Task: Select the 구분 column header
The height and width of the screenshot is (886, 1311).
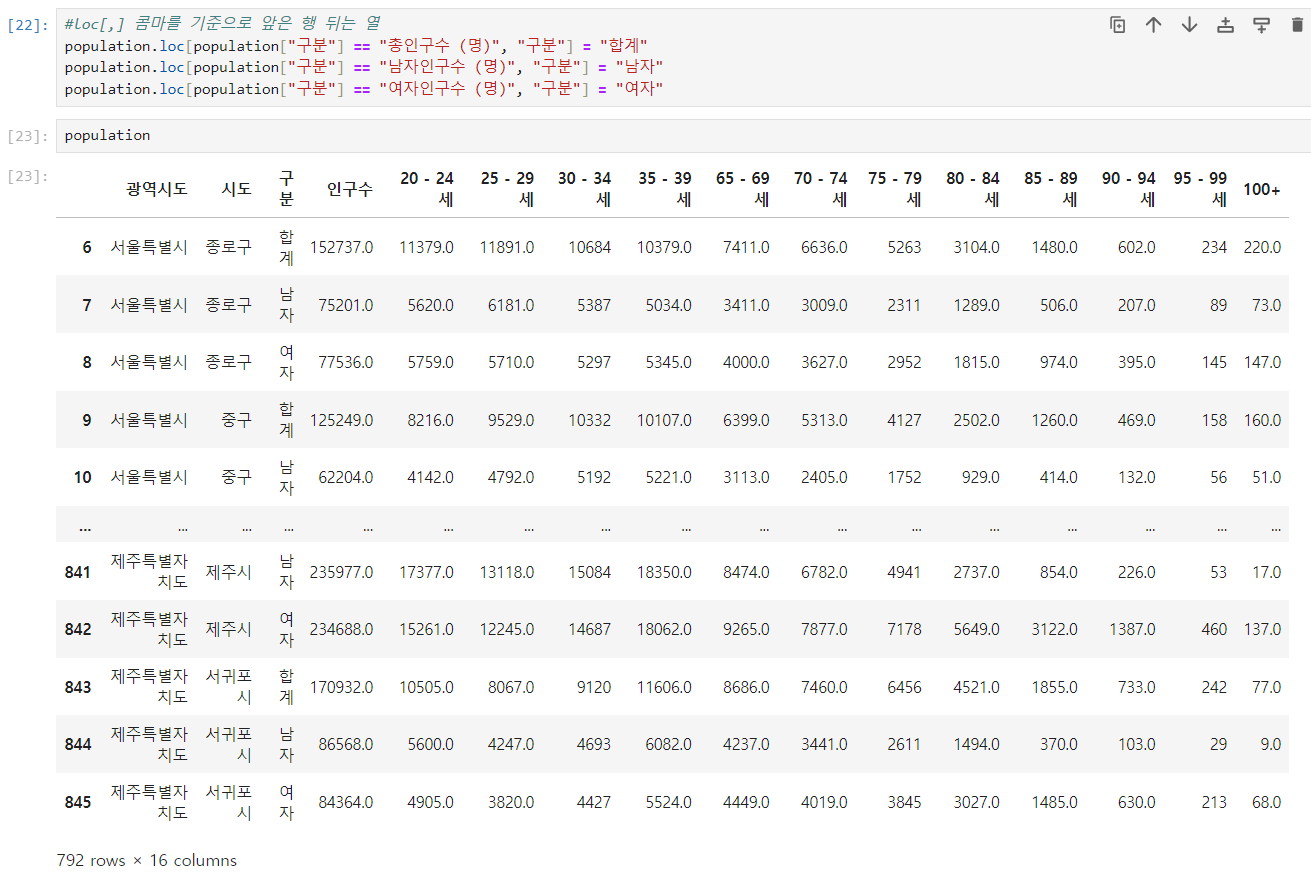Action: pyautogui.click(x=286, y=189)
